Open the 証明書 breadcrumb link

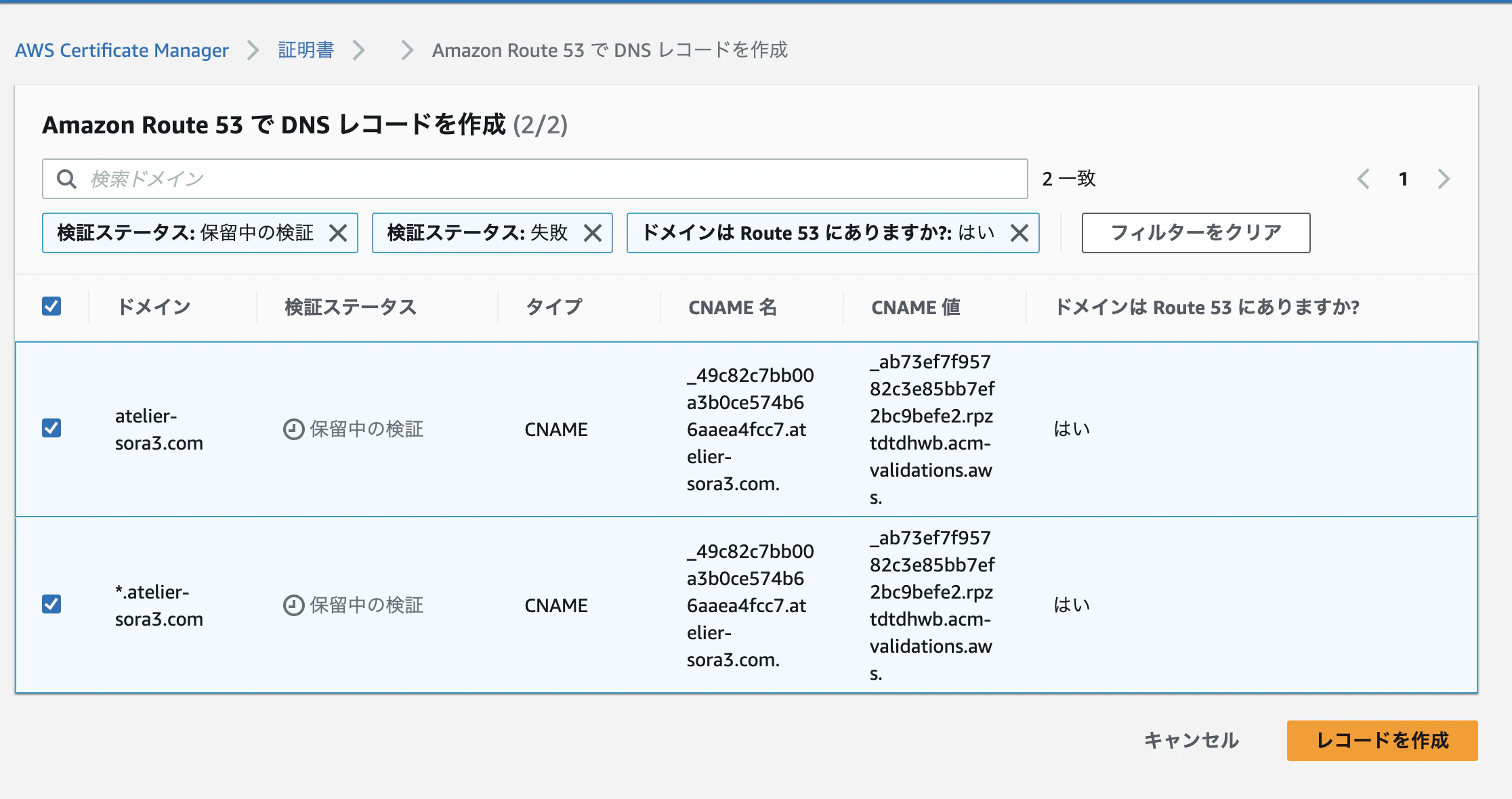pos(306,50)
